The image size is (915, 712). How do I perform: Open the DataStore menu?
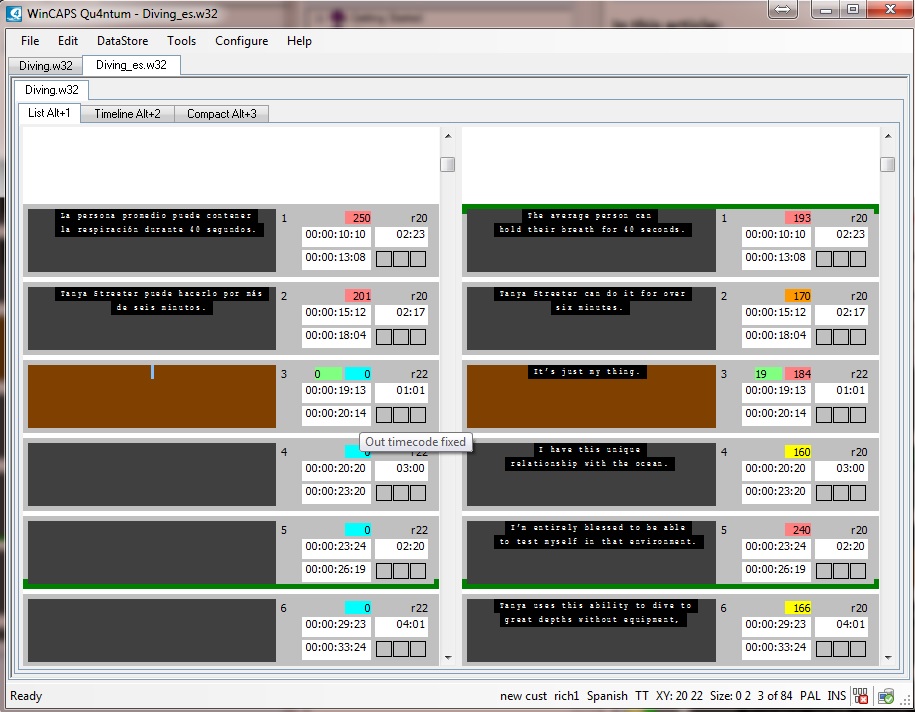pos(123,41)
